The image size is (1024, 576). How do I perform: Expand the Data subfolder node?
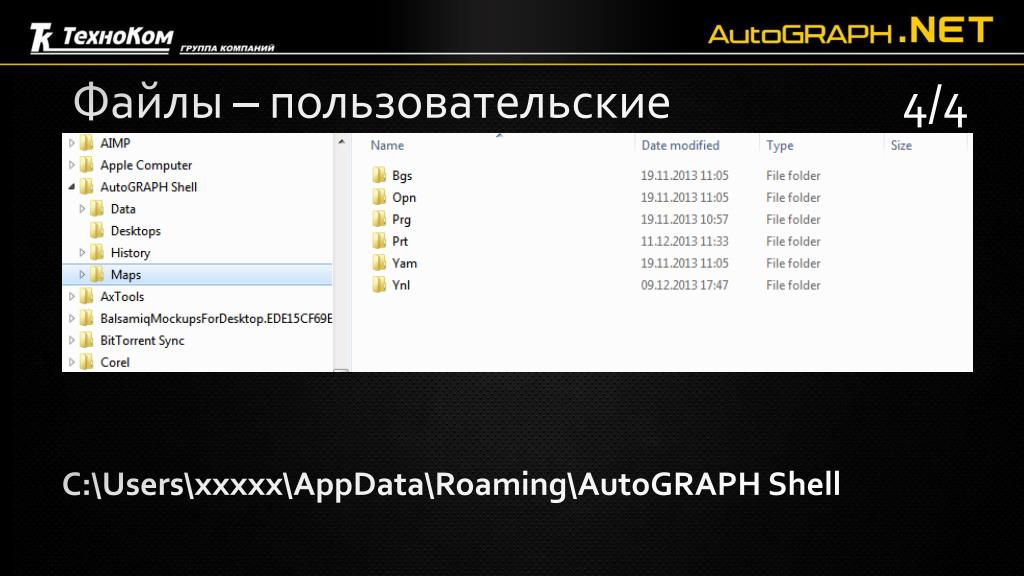(82, 209)
